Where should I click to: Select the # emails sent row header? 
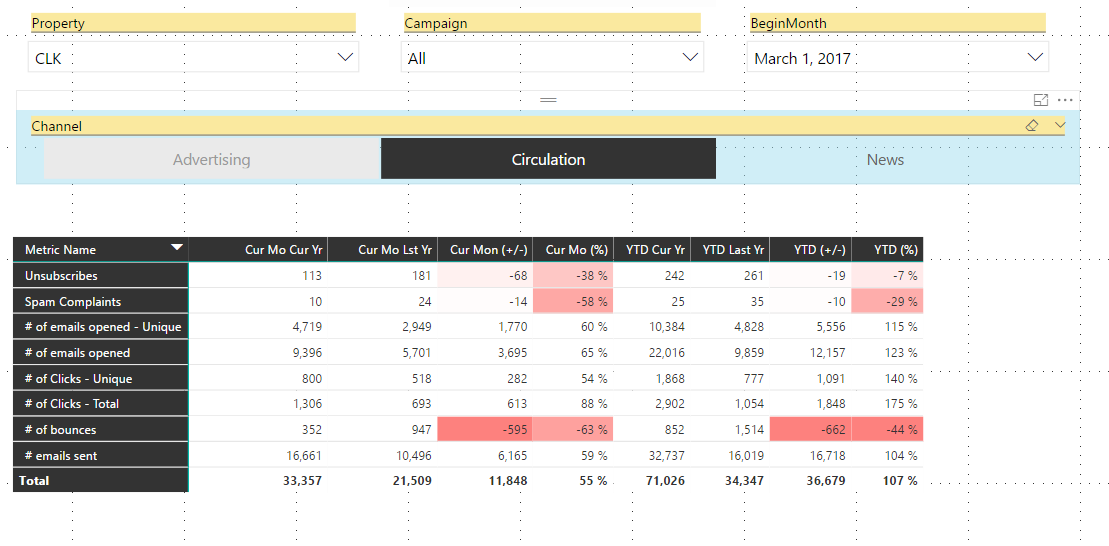pos(100,455)
